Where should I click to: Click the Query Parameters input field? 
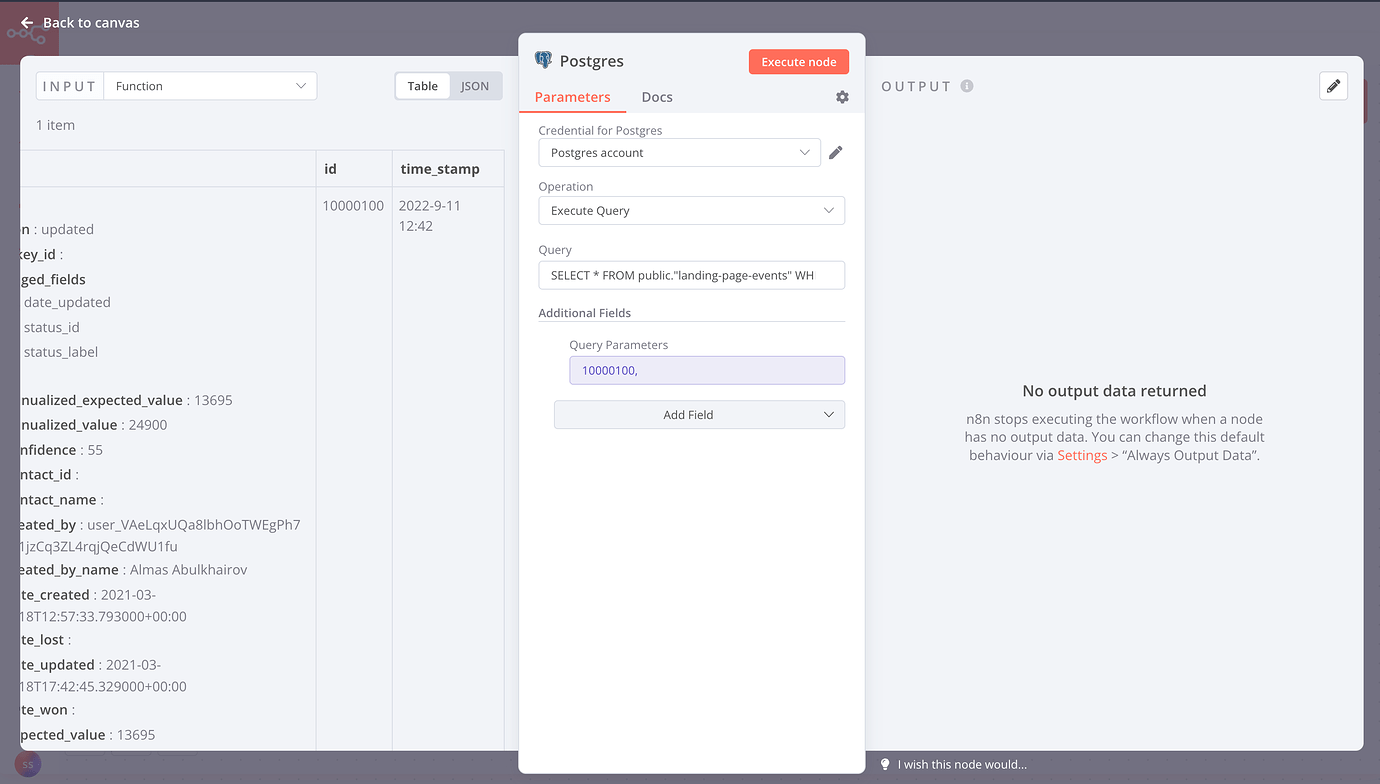[x=707, y=371]
